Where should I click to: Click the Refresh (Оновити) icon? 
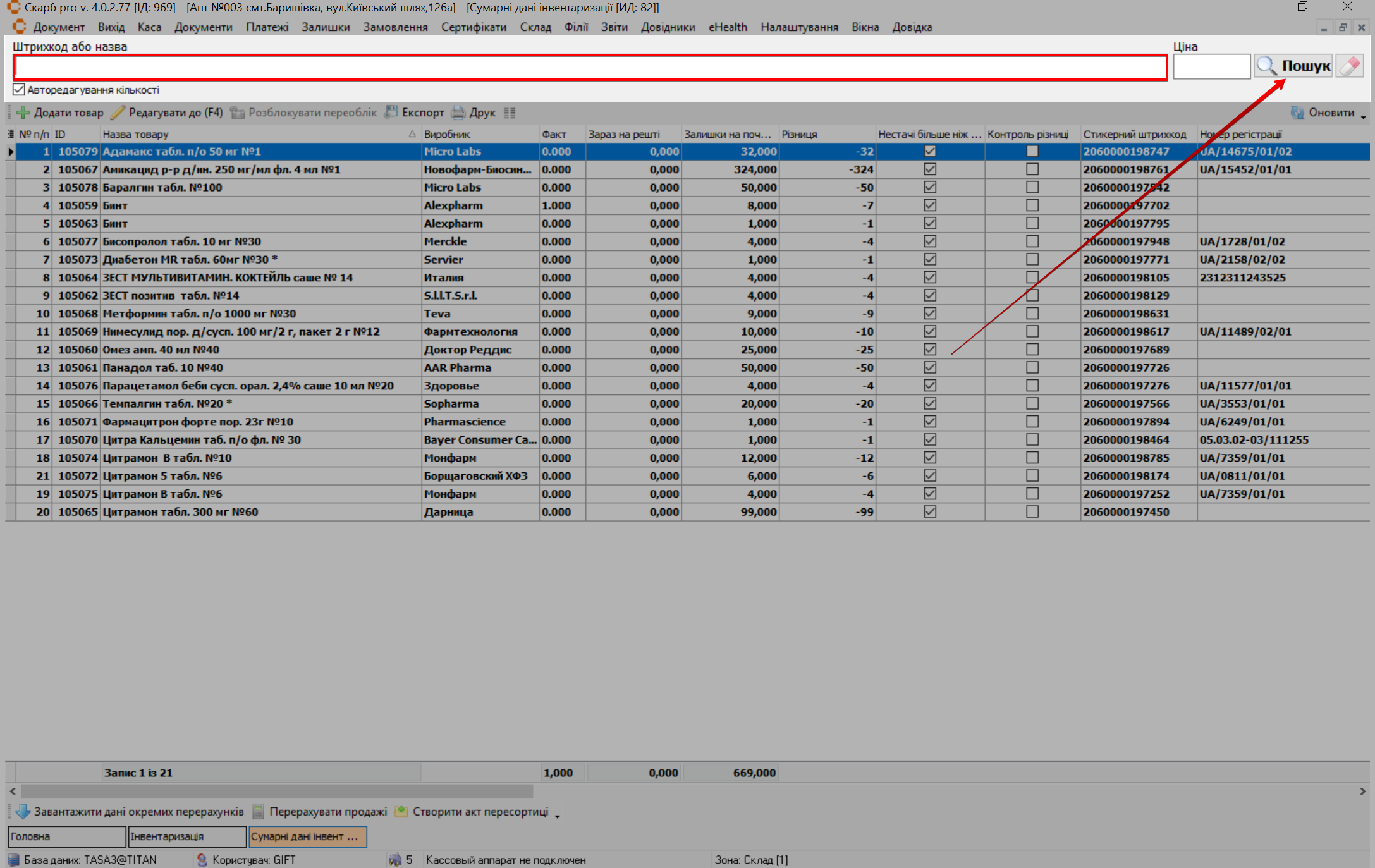[1297, 113]
